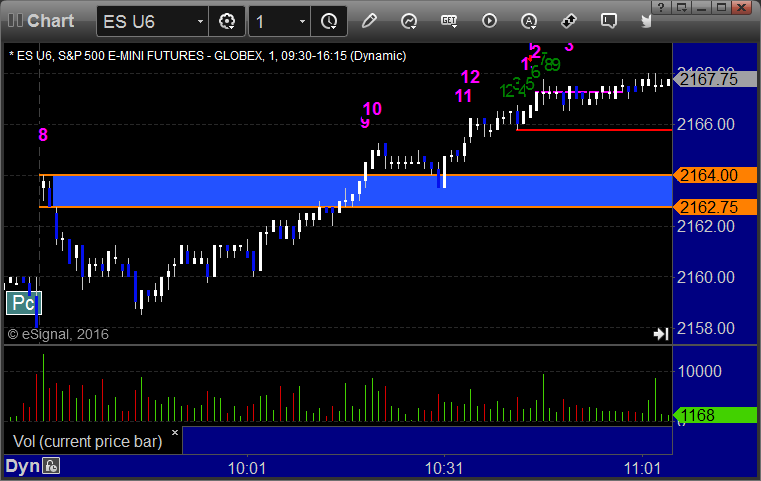Viewport: 761px width, 481px height.
Task: Maximize the chart window
Action: tap(722, 7)
